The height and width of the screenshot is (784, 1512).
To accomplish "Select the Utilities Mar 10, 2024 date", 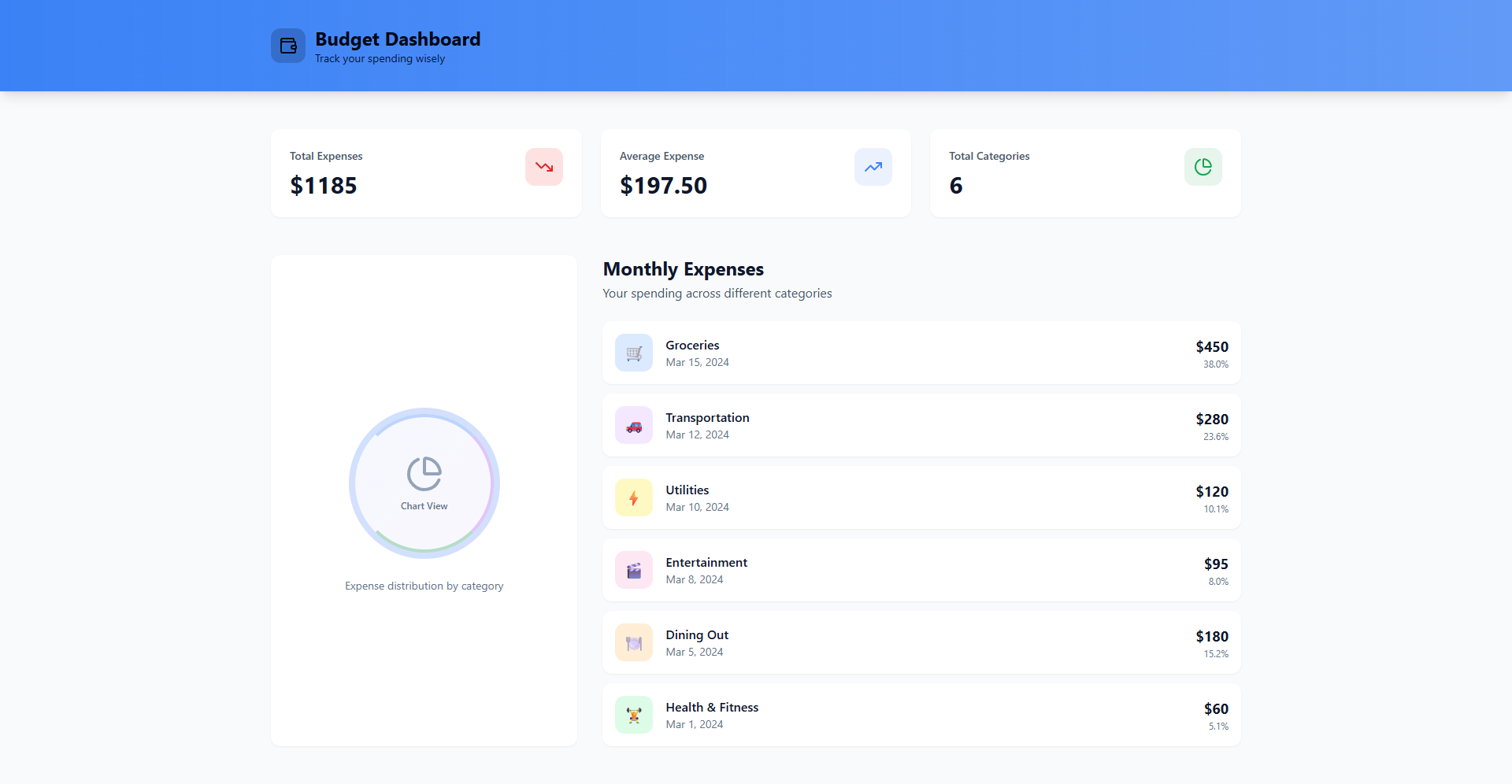I will [x=697, y=508].
